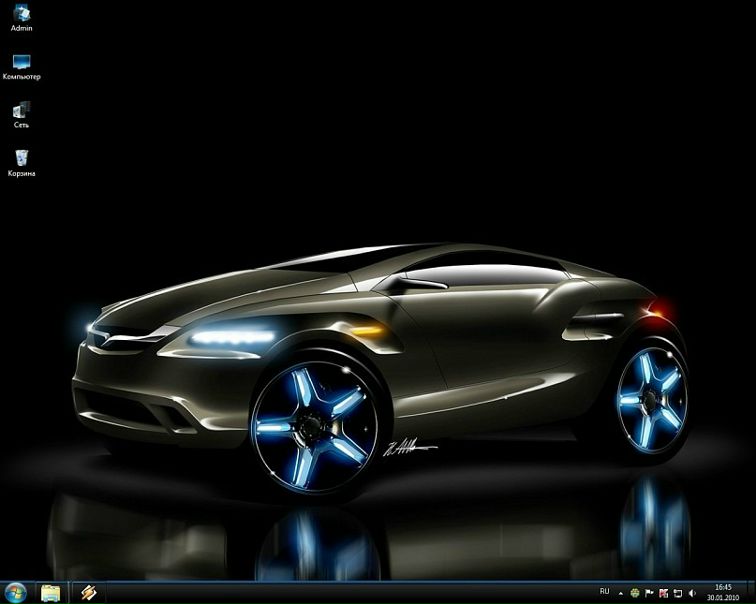This screenshot has width=756, height=604.
Task: Click the green round tray icon
Action: 635,593
